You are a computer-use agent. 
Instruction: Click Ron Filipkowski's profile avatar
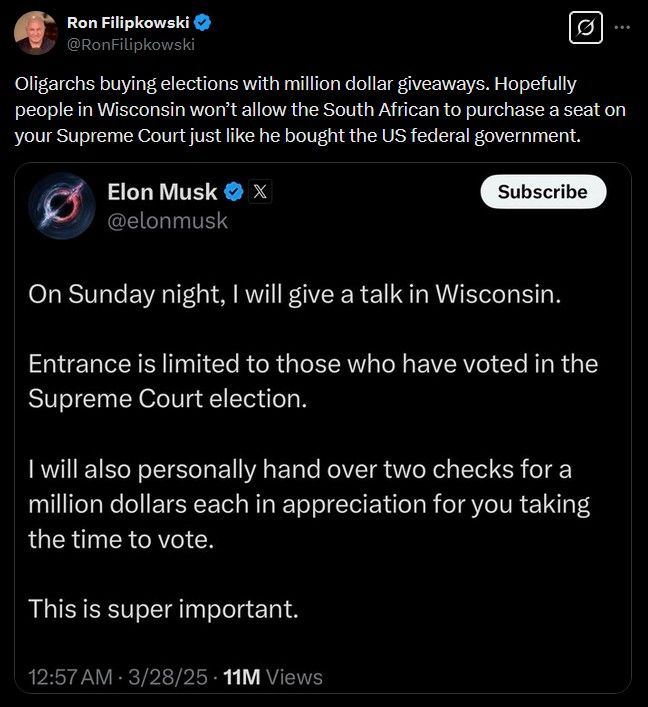pos(35,32)
